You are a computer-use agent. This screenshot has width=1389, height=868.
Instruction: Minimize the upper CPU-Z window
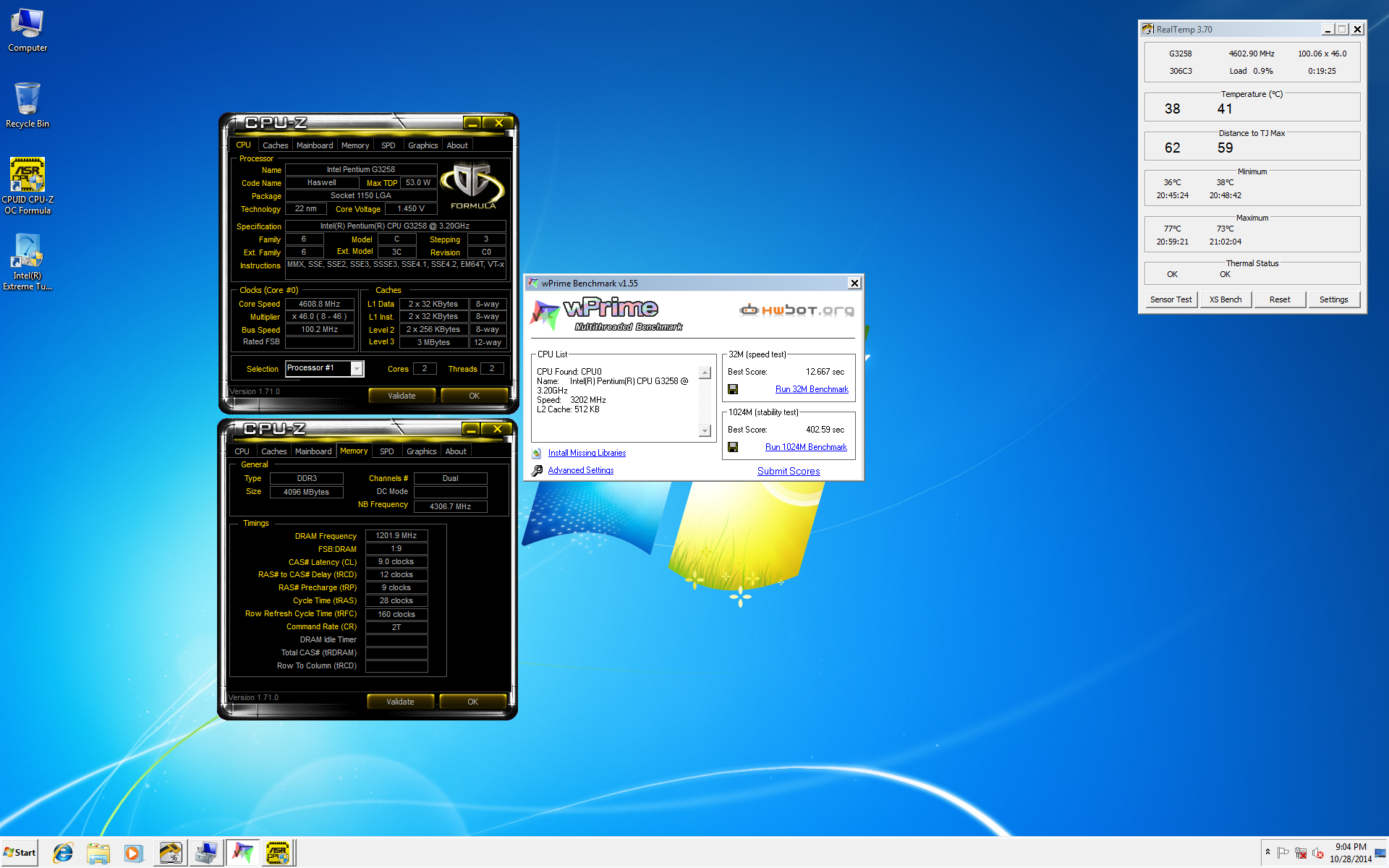472,124
